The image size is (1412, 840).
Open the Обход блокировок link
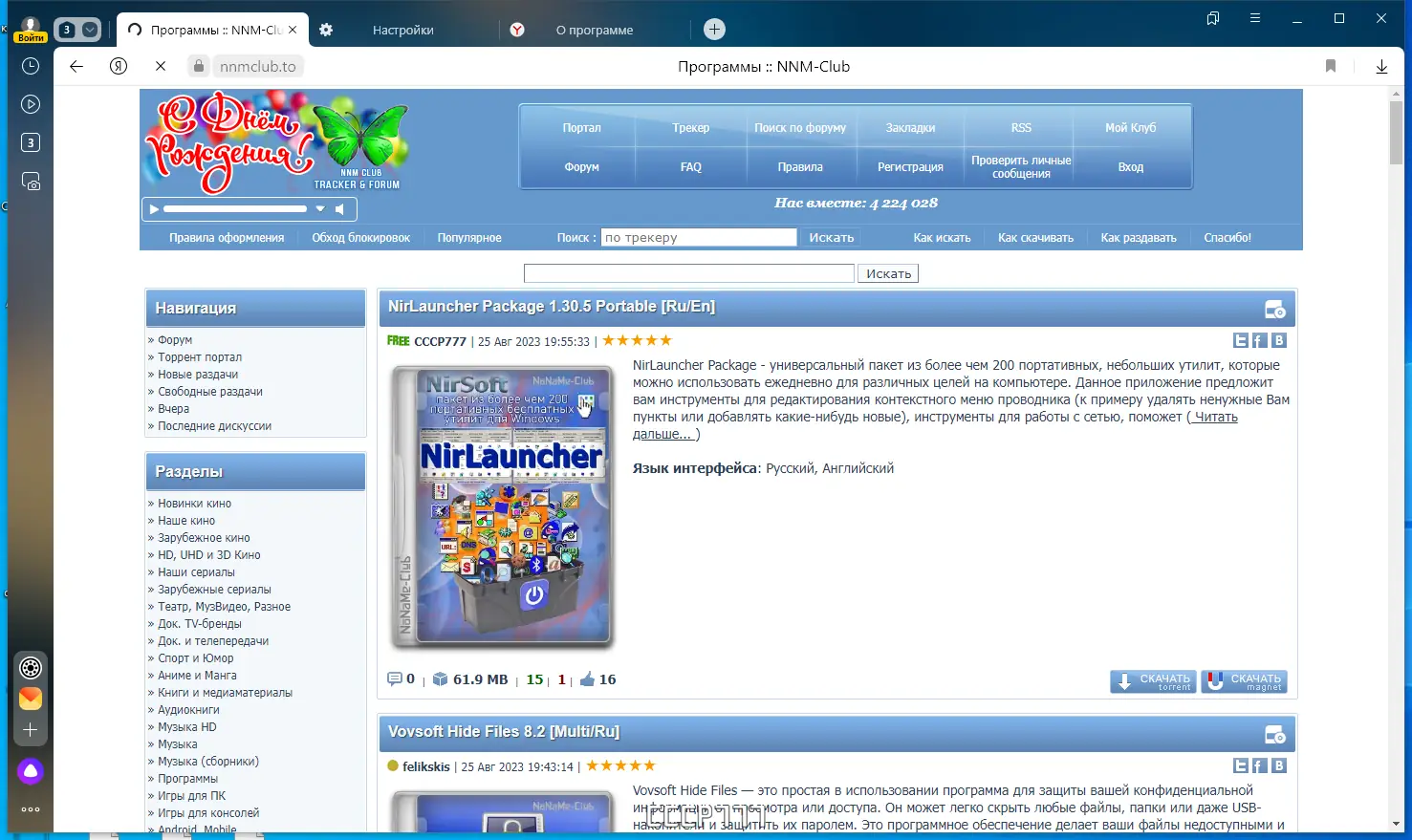tap(360, 238)
